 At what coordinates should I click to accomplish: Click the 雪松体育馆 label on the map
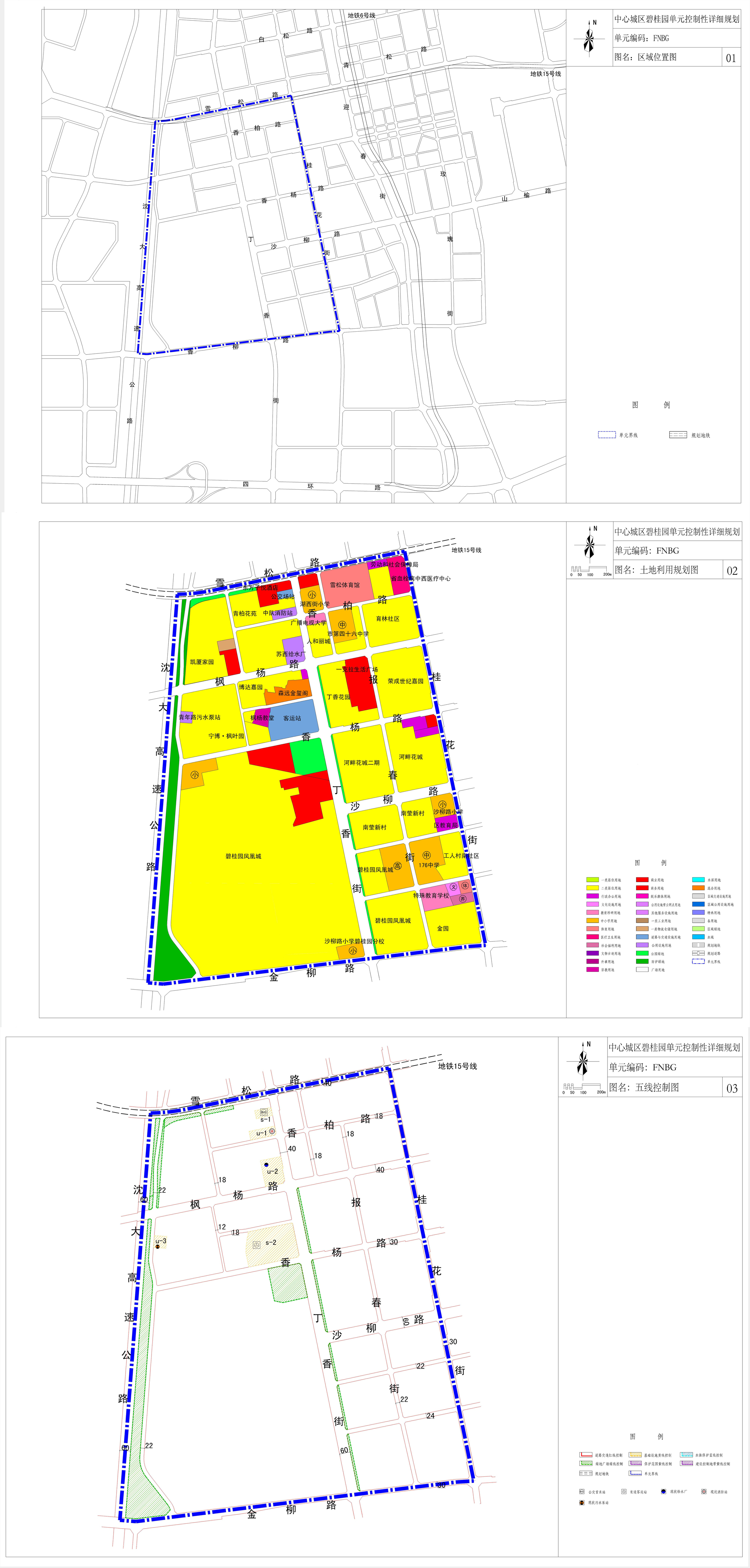[344, 585]
